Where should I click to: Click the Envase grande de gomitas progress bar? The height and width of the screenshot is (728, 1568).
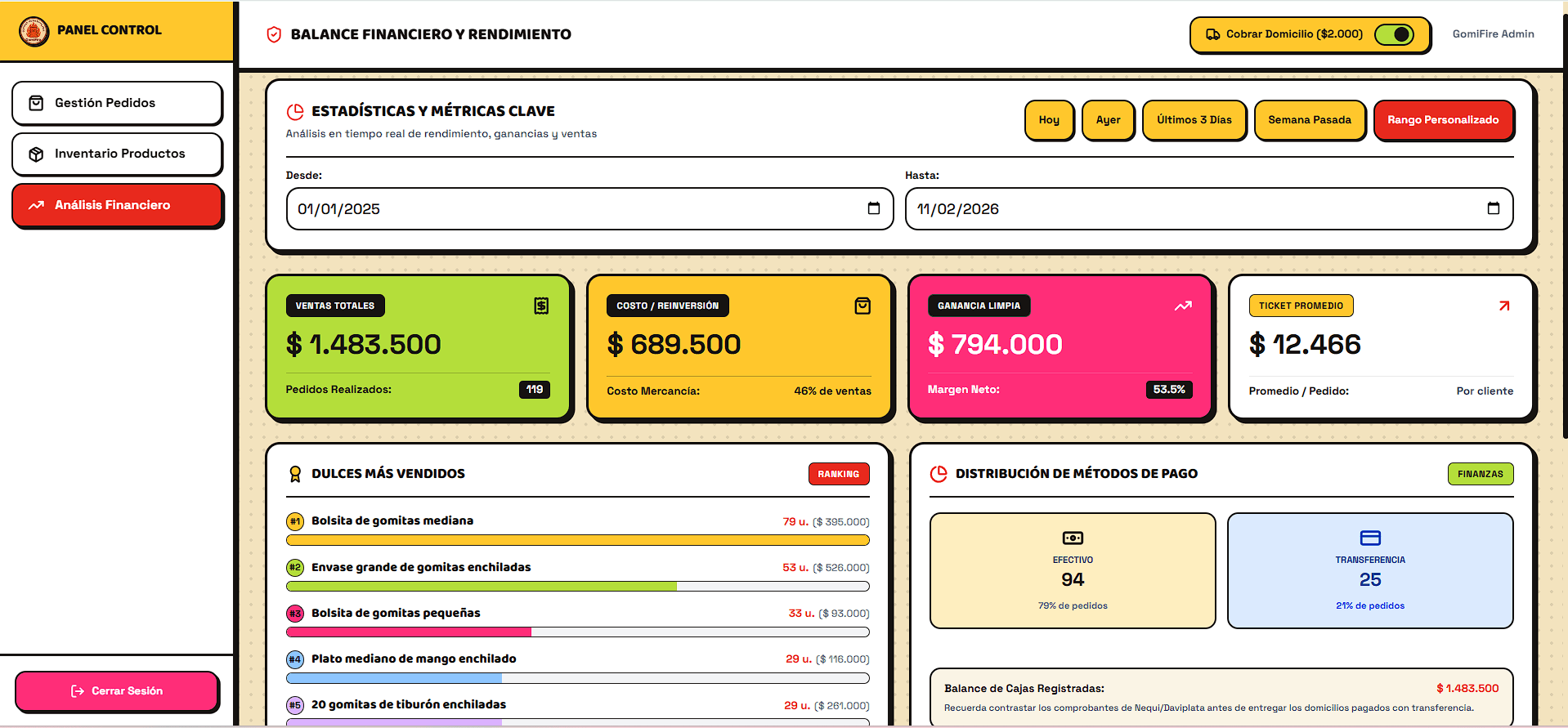(577, 586)
